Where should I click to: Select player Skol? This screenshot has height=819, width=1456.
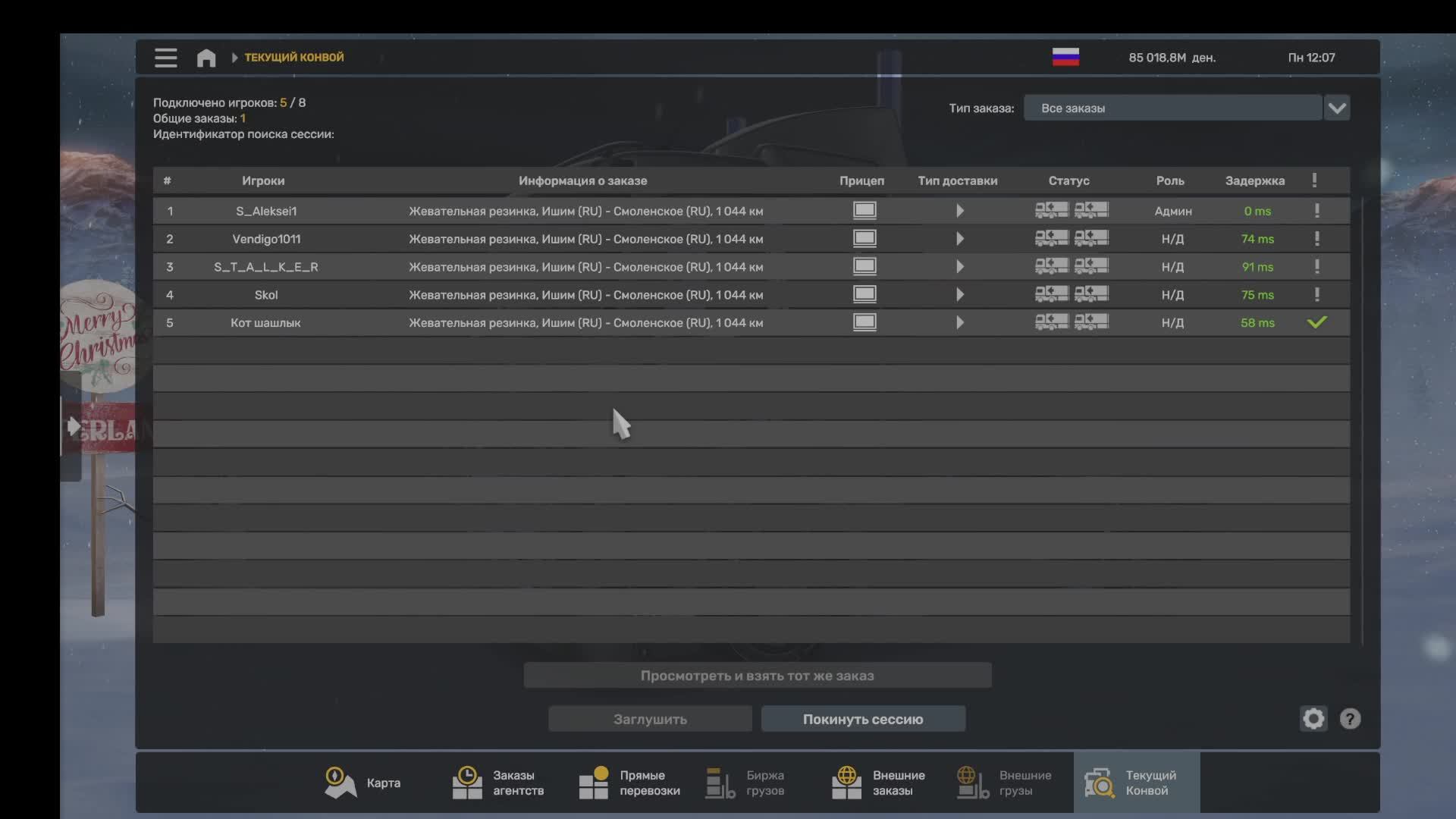[x=266, y=295]
